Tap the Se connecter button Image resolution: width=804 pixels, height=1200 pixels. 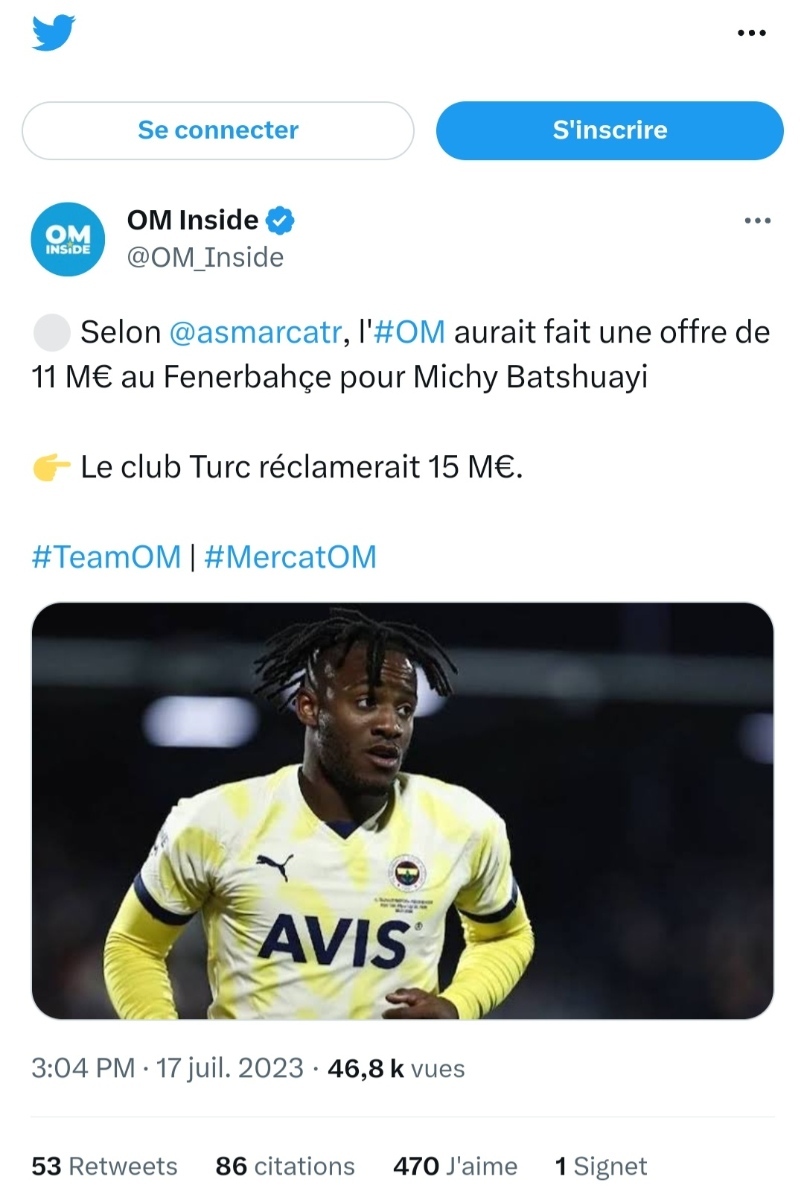pyautogui.click(x=218, y=130)
